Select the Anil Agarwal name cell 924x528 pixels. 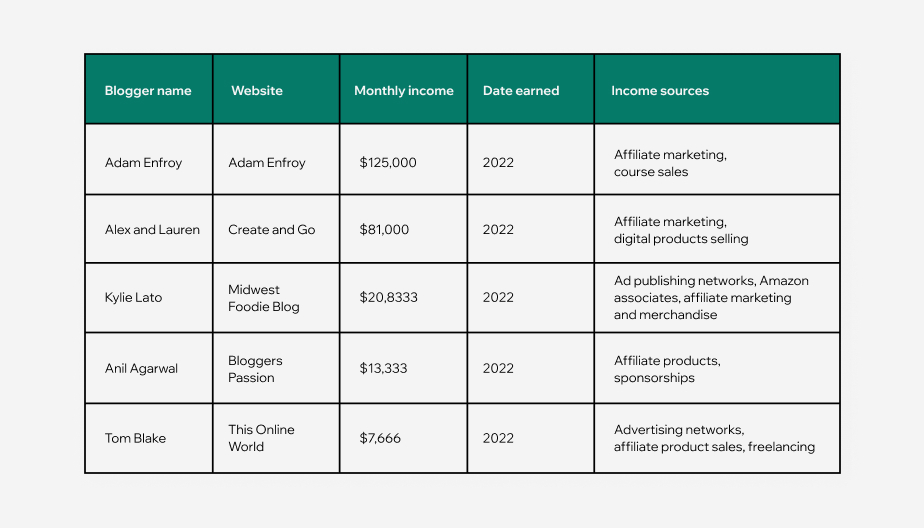pos(141,369)
